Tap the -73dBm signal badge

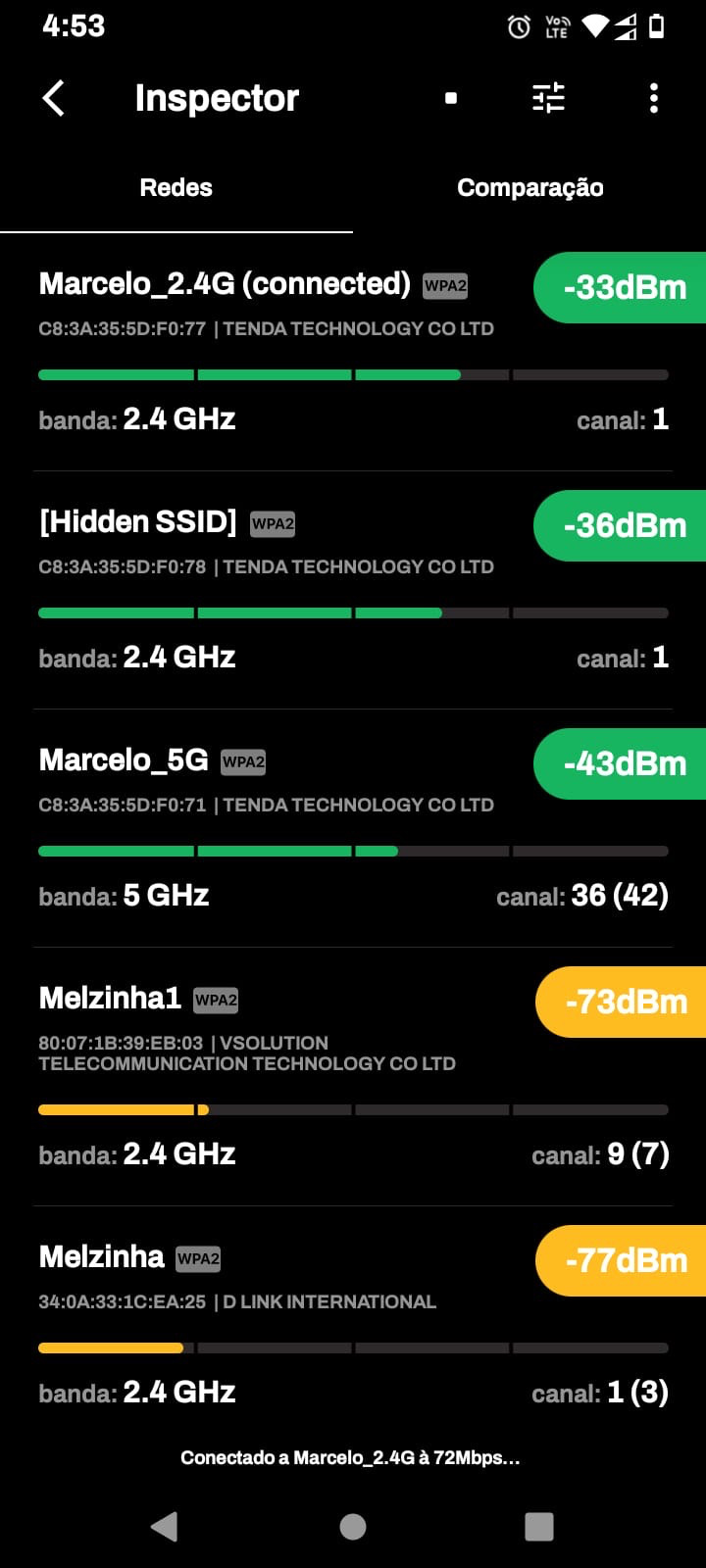[625, 1002]
